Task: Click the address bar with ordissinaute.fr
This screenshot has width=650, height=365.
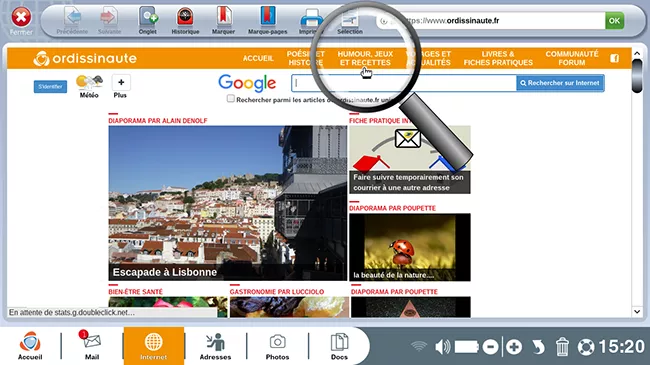Action: click(x=491, y=20)
